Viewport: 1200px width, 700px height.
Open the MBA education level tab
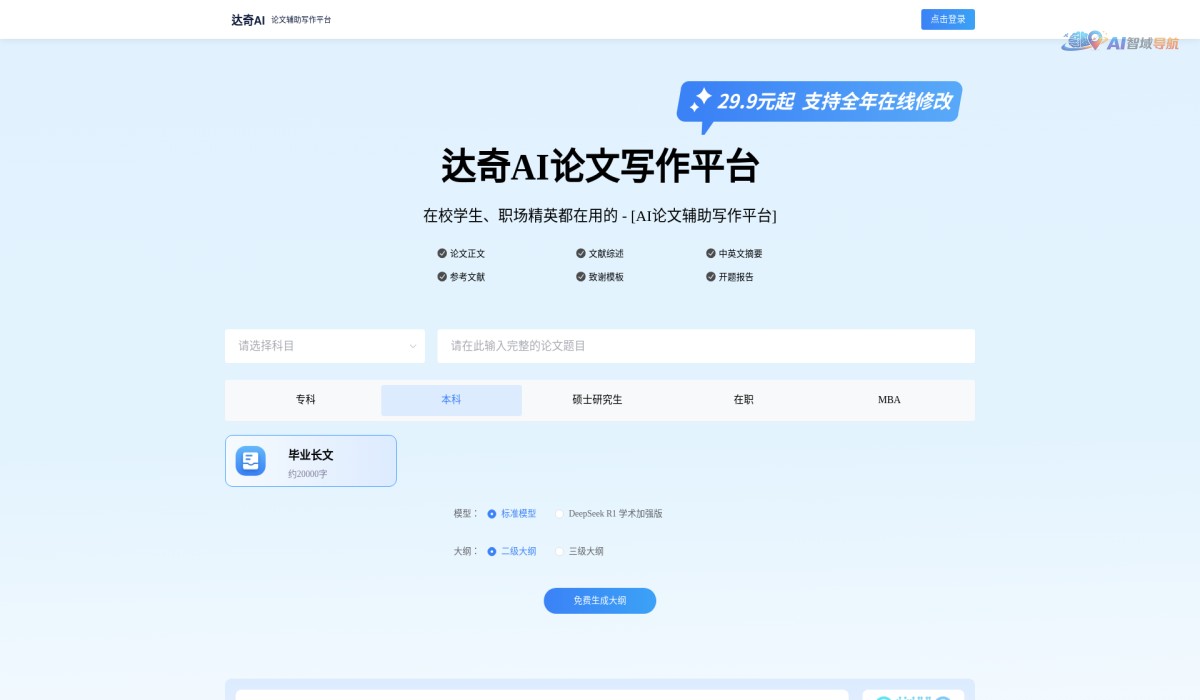pos(890,399)
